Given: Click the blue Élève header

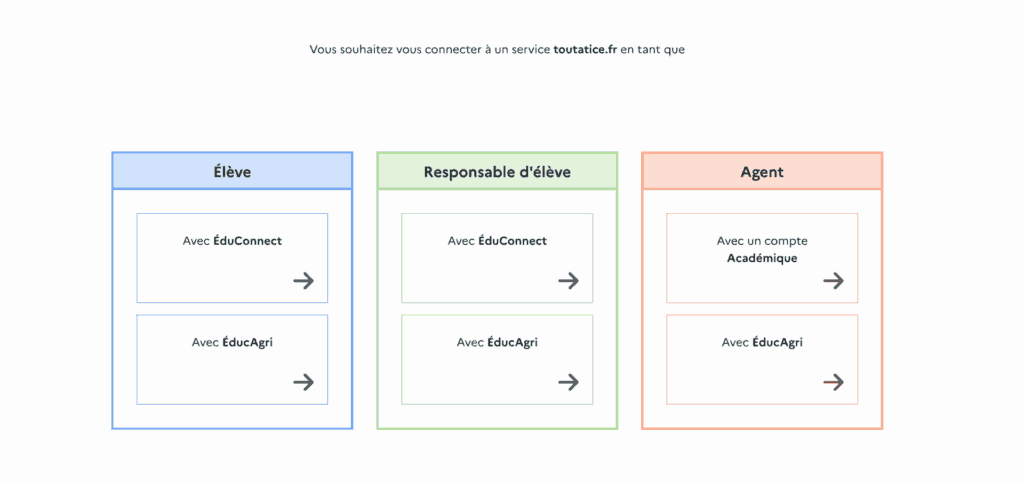Looking at the screenshot, I should pyautogui.click(x=232, y=172).
